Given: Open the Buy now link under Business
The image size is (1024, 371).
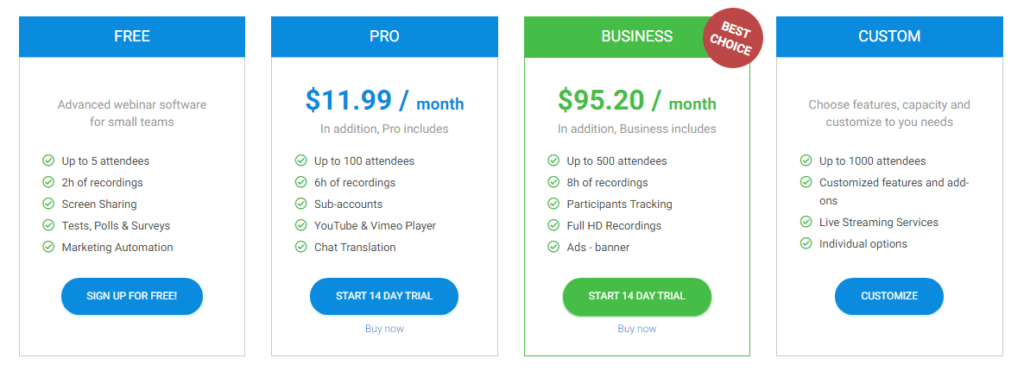Looking at the screenshot, I should 637,329.
